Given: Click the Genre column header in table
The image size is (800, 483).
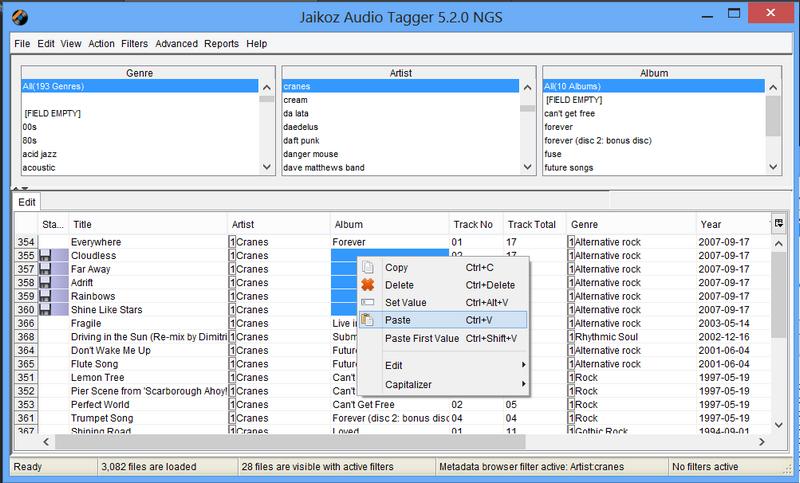Looking at the screenshot, I should tap(631, 224).
